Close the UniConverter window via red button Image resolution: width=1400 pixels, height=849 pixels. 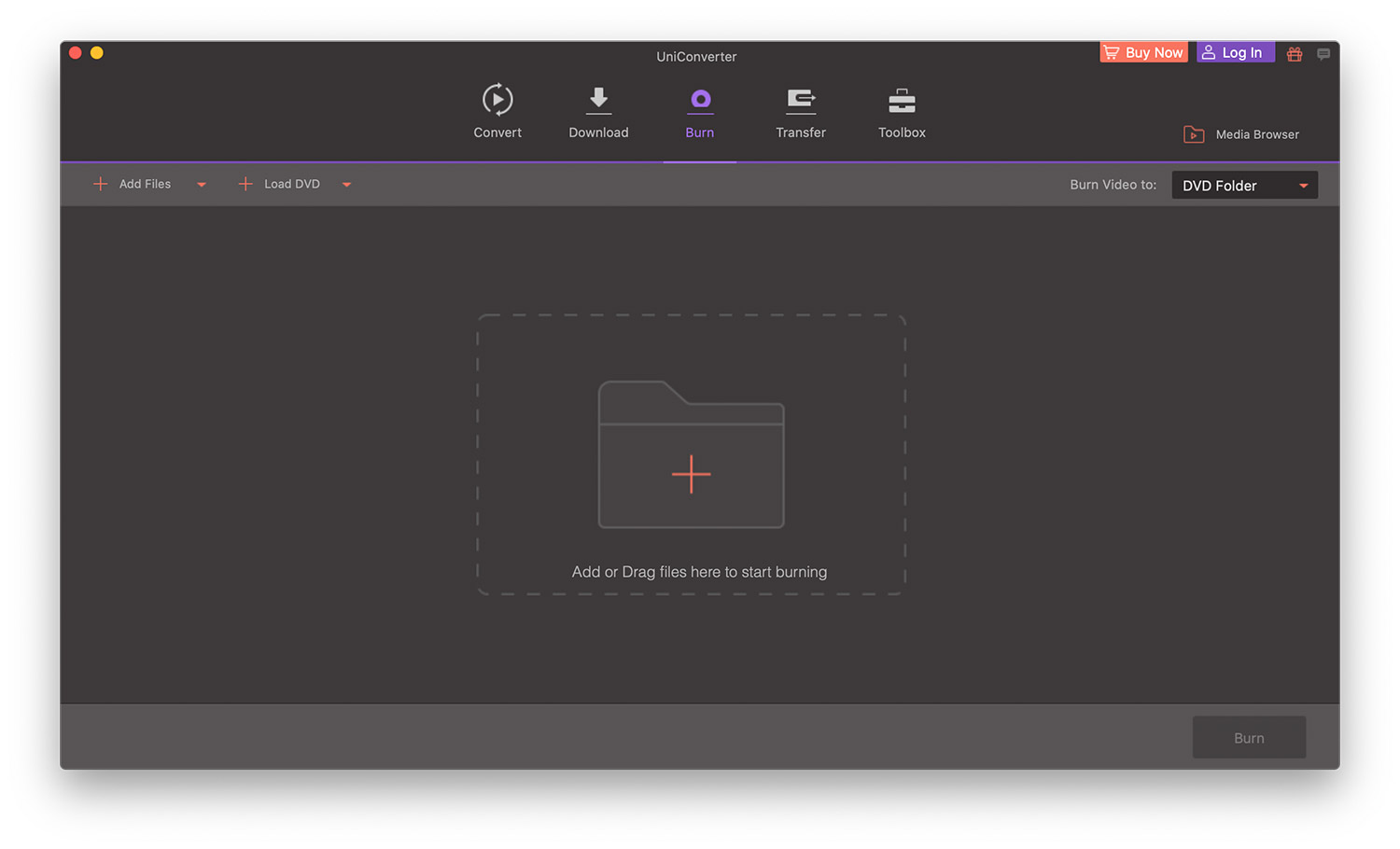pyautogui.click(x=76, y=53)
